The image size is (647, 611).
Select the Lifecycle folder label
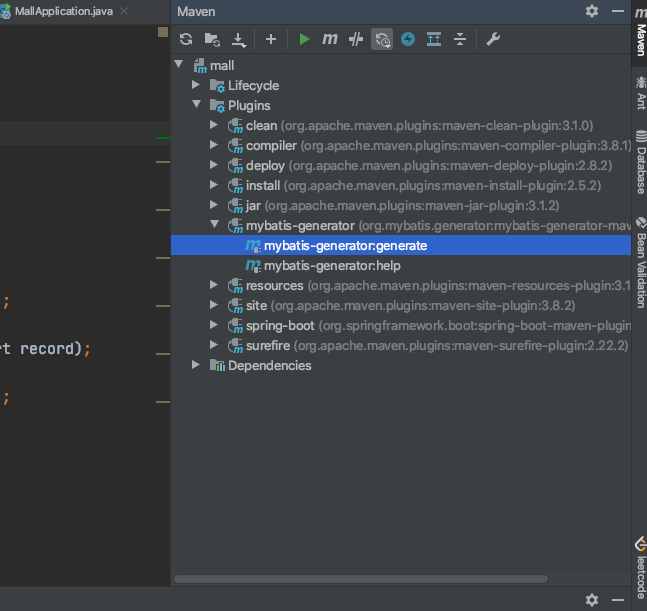tap(253, 86)
